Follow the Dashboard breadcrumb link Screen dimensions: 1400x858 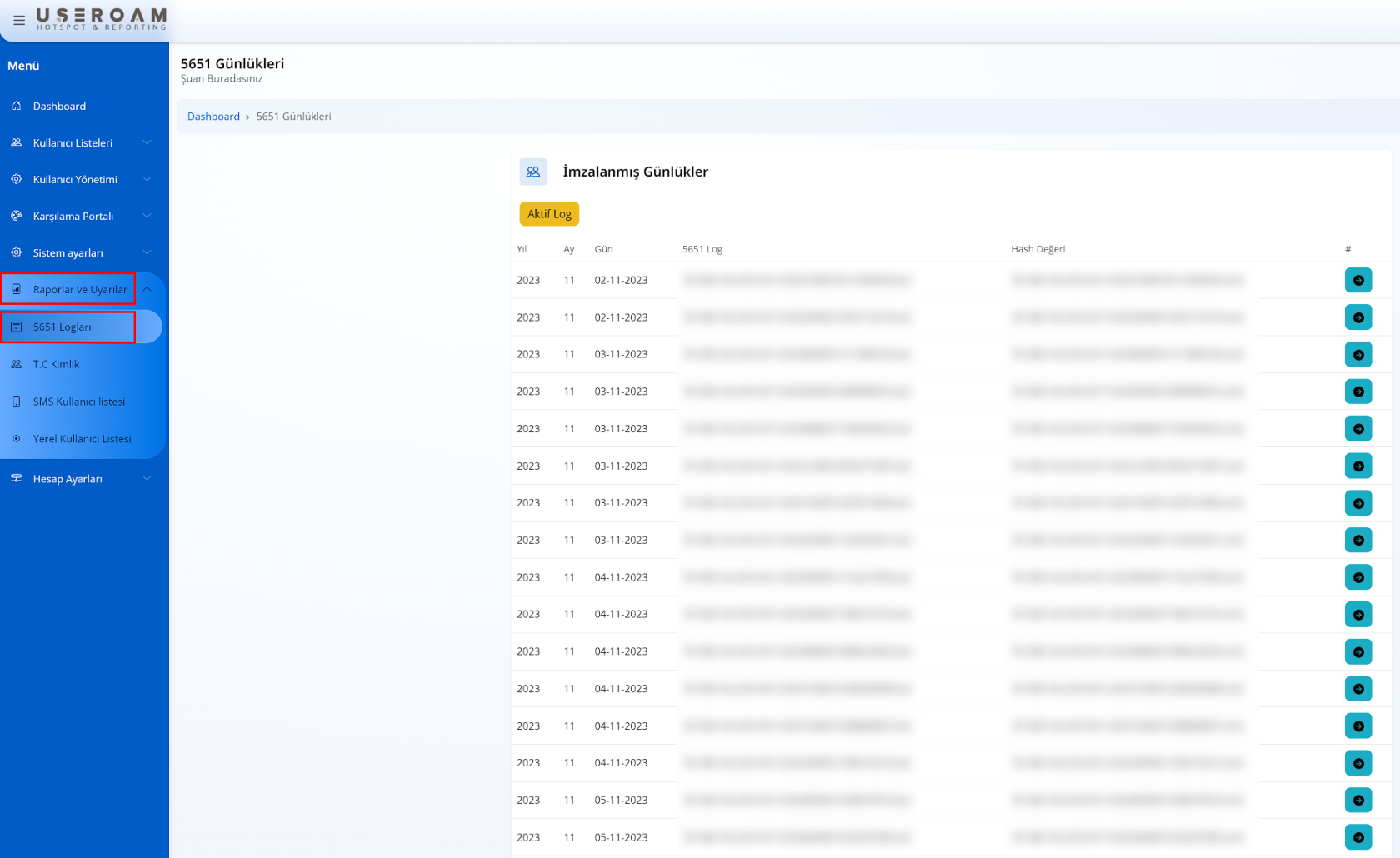(213, 117)
